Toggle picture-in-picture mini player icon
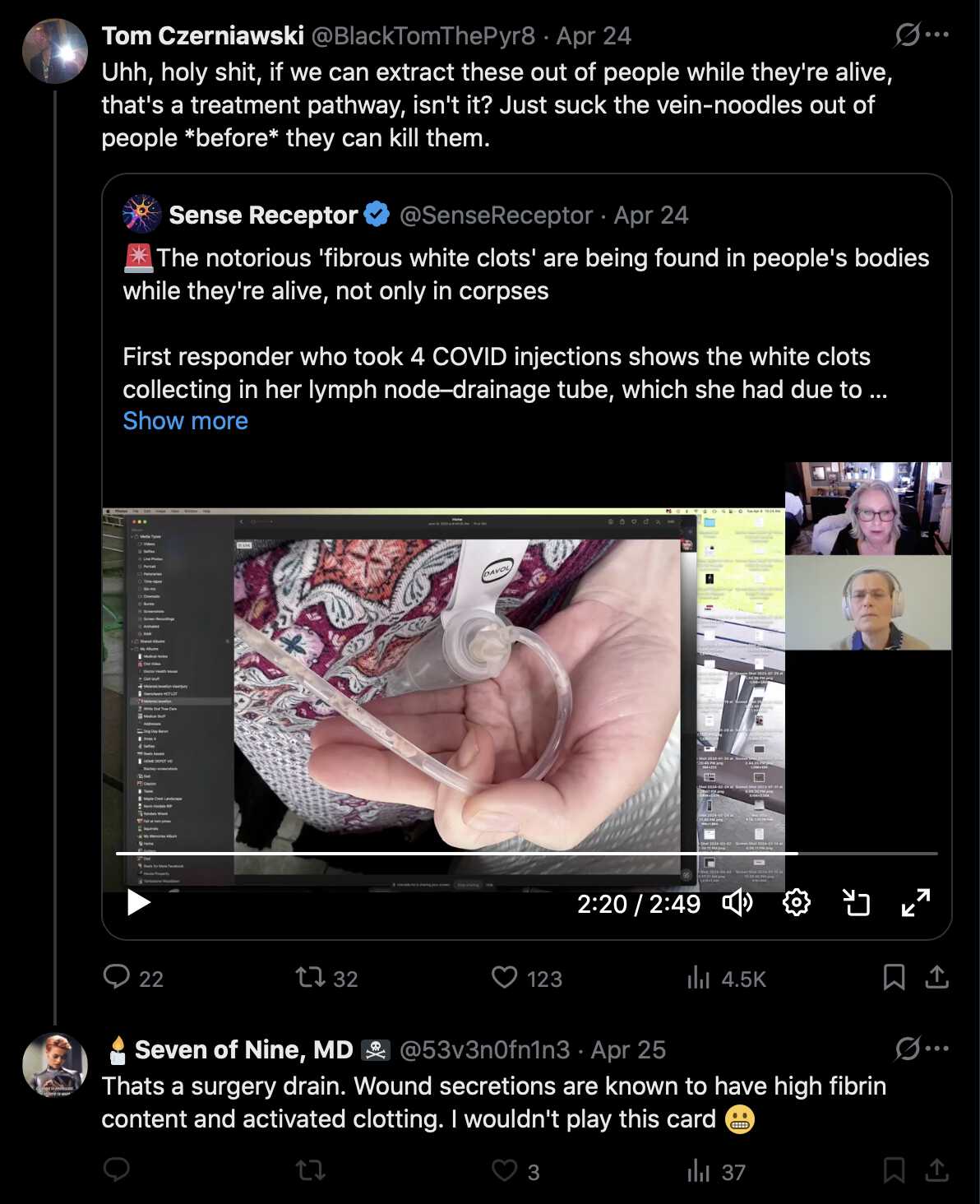The width and height of the screenshot is (980, 1204). click(857, 903)
